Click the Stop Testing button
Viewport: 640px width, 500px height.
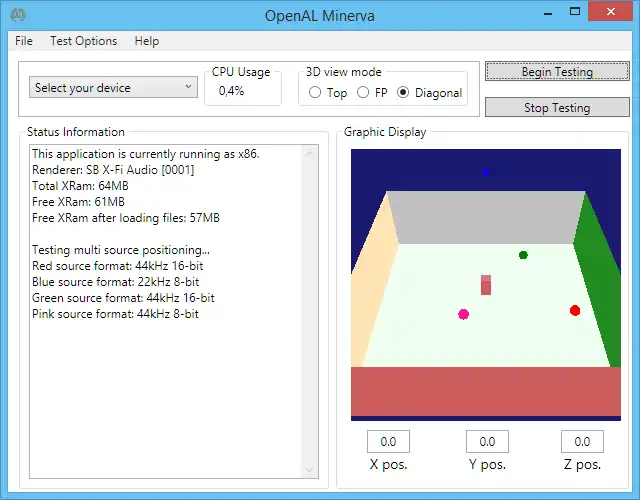557,107
